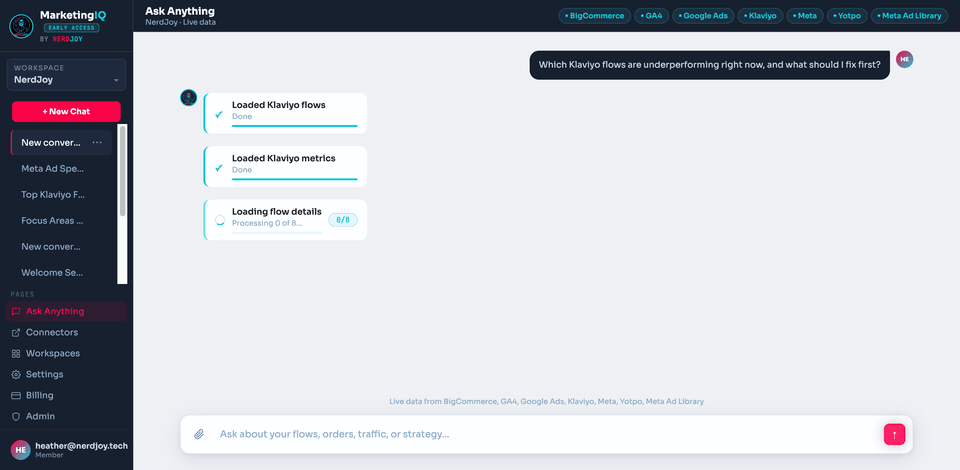Screen dimensions: 960x470
Task: Go to the Connectors page
Action: click(66, 332)
